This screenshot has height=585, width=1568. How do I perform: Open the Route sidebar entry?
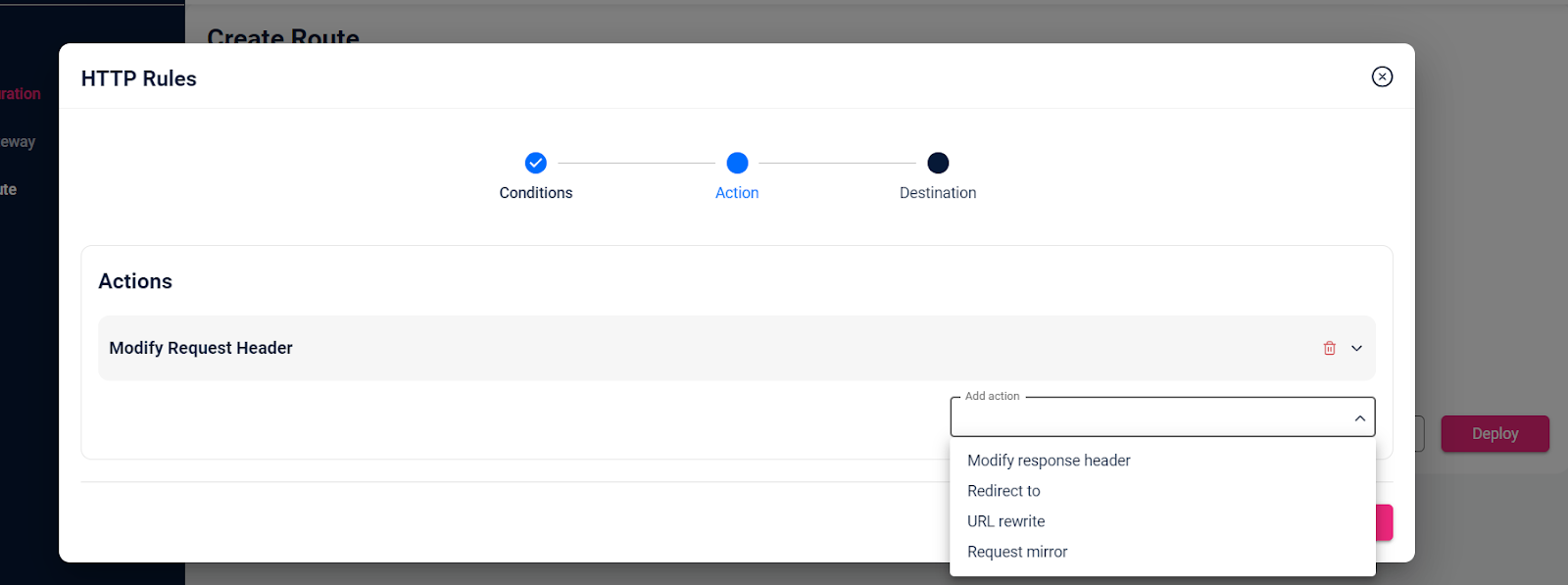click(x=10, y=188)
